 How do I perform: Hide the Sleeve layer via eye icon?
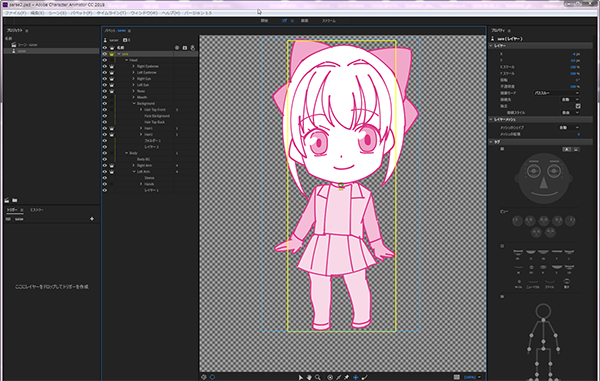tap(104, 178)
